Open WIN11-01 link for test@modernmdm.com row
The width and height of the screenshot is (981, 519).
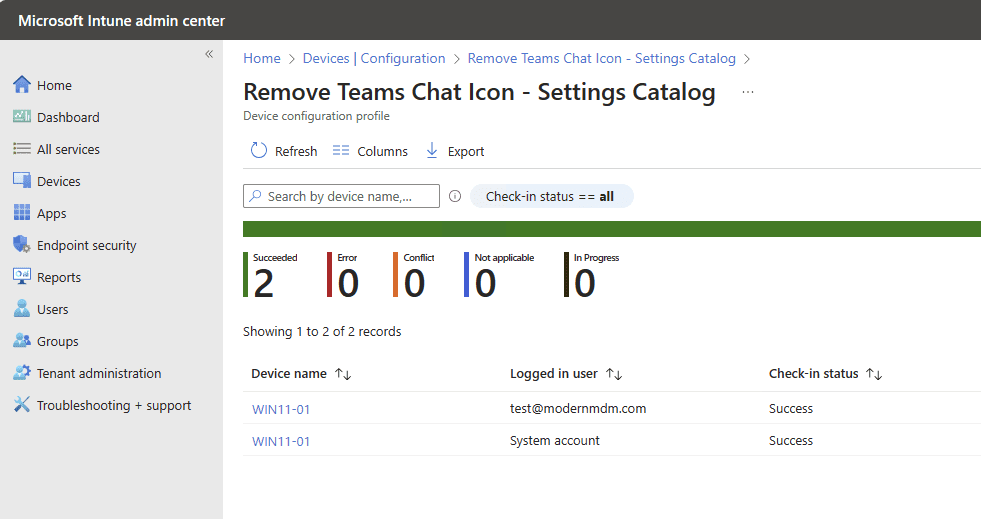click(x=281, y=410)
